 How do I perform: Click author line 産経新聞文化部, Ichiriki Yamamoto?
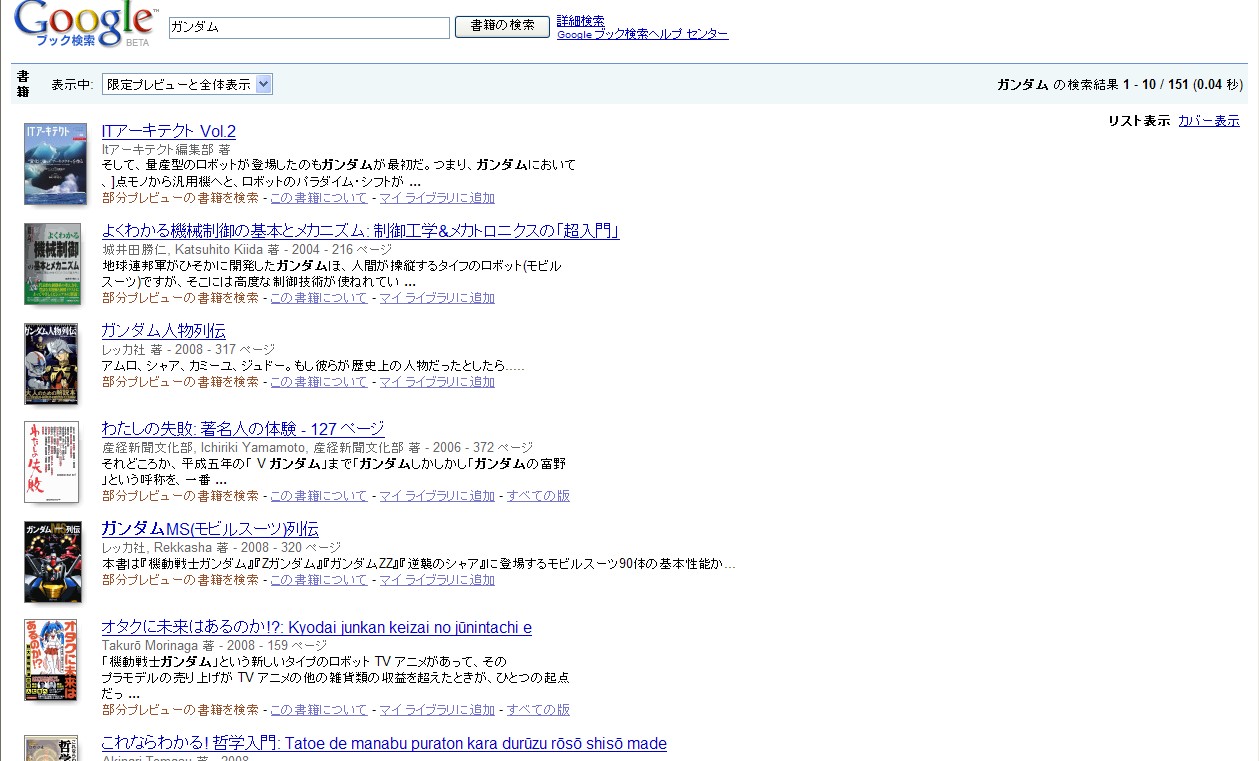click(x=317, y=448)
